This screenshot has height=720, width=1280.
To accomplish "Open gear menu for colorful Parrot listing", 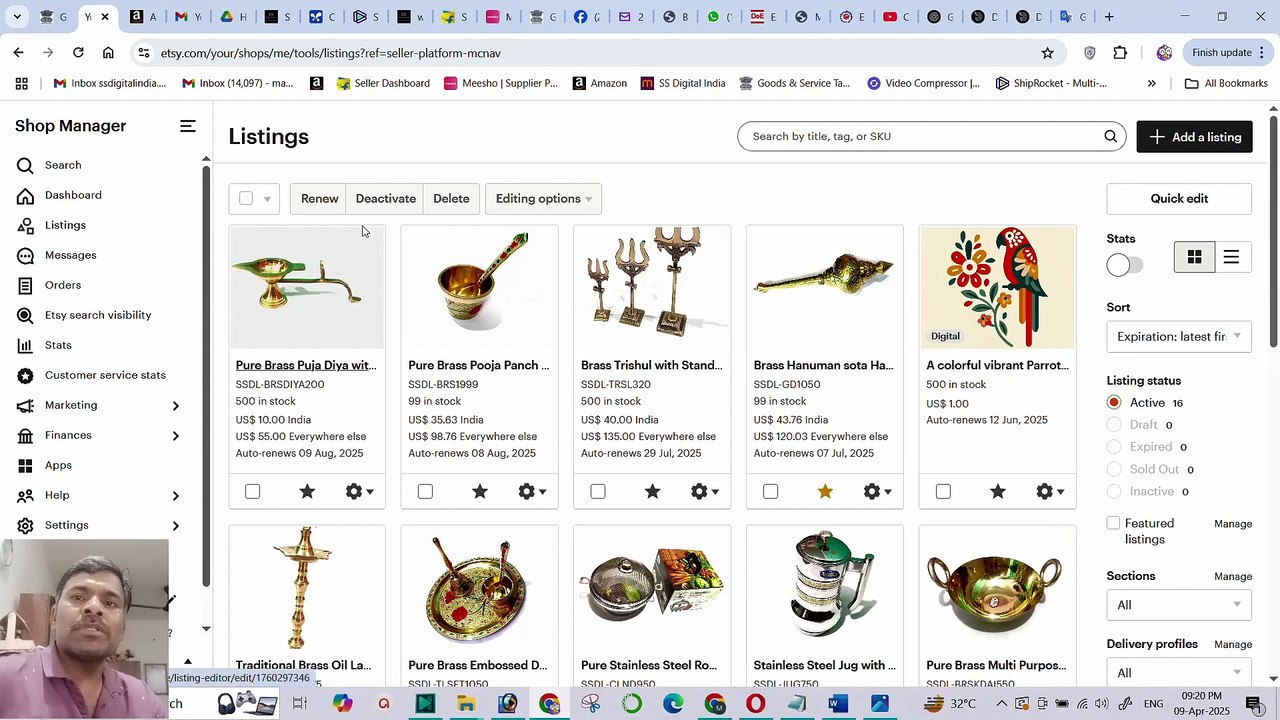I will [x=1050, y=491].
